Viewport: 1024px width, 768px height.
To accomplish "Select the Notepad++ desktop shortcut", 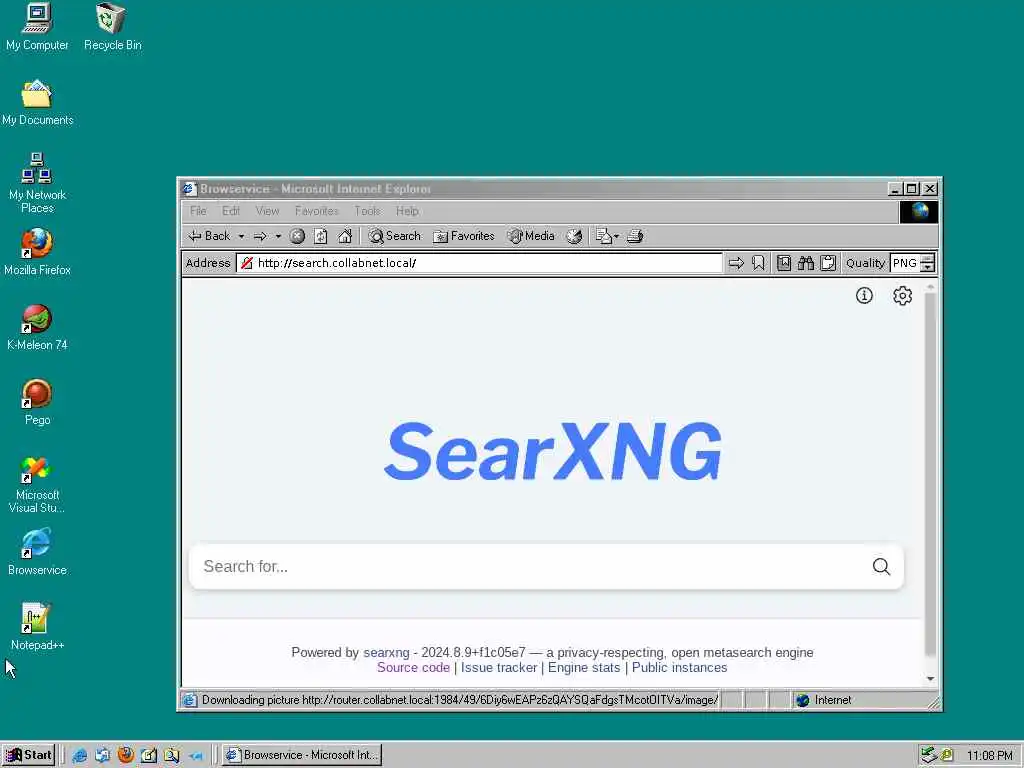I will 37,627.
